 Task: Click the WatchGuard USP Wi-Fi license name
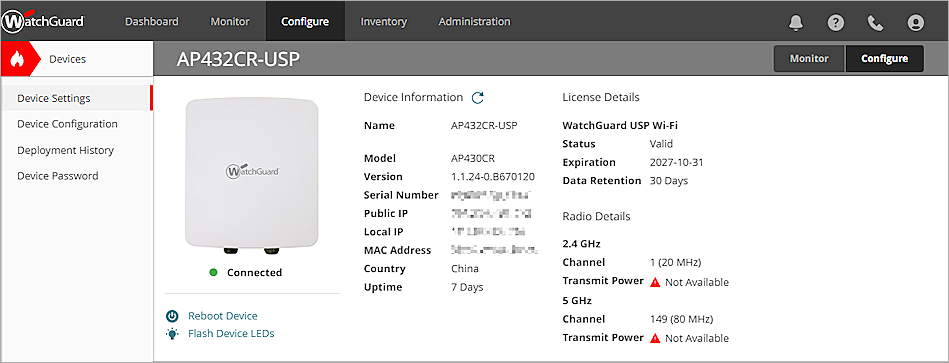tap(620, 126)
